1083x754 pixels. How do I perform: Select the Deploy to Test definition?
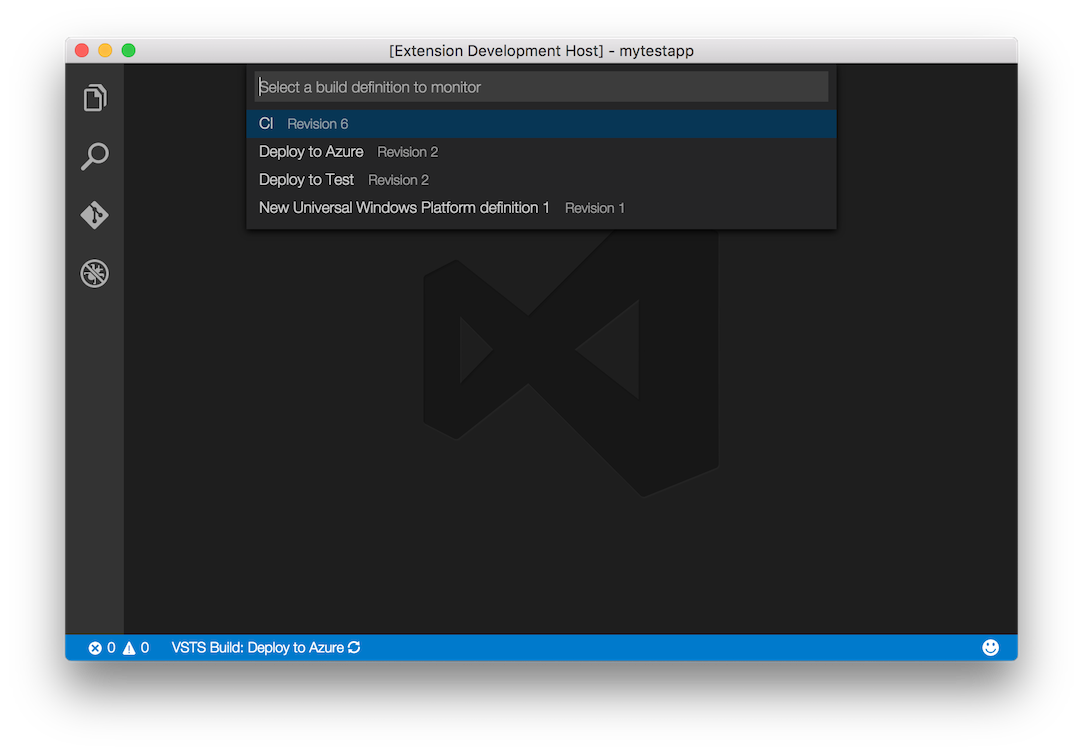click(542, 180)
